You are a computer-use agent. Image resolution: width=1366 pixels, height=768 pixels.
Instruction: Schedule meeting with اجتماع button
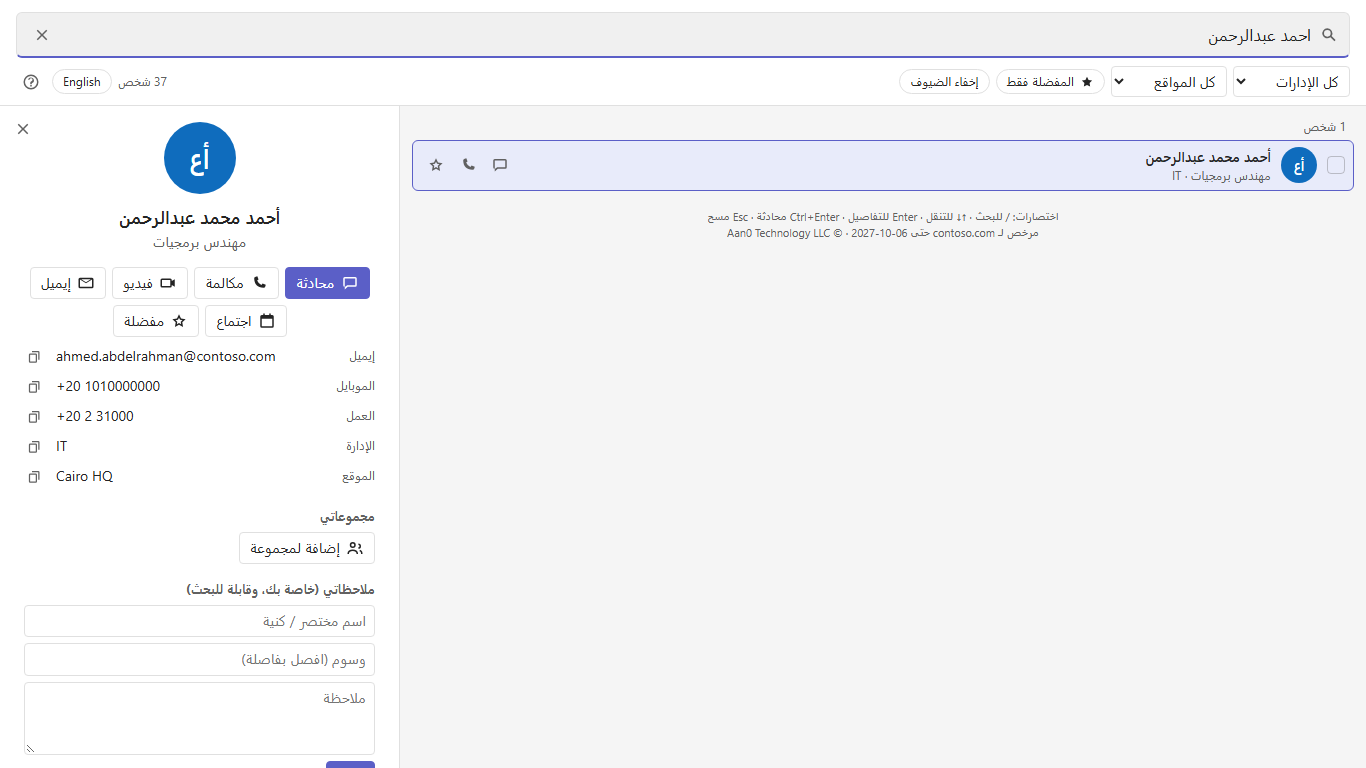tap(246, 321)
